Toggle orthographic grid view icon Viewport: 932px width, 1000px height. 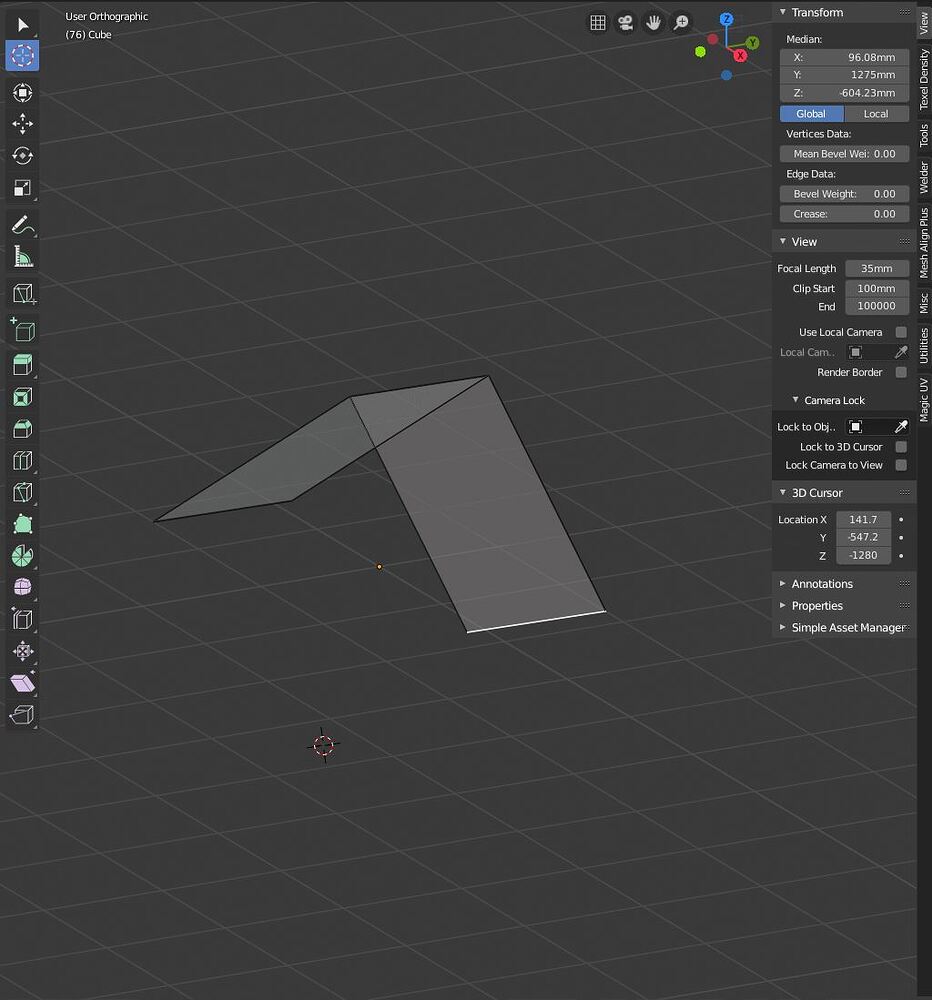598,23
